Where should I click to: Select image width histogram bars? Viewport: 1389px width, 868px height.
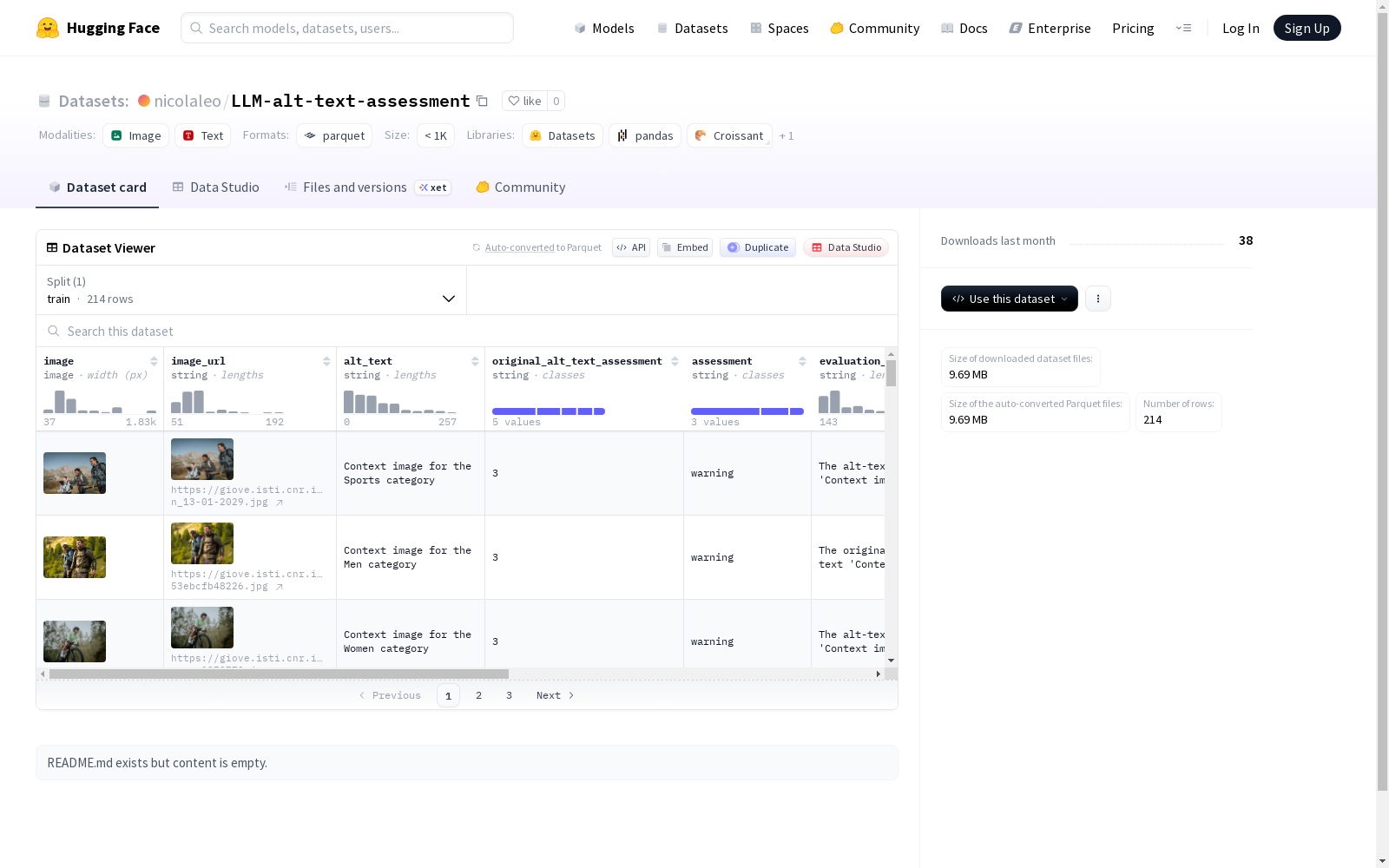(x=100, y=402)
